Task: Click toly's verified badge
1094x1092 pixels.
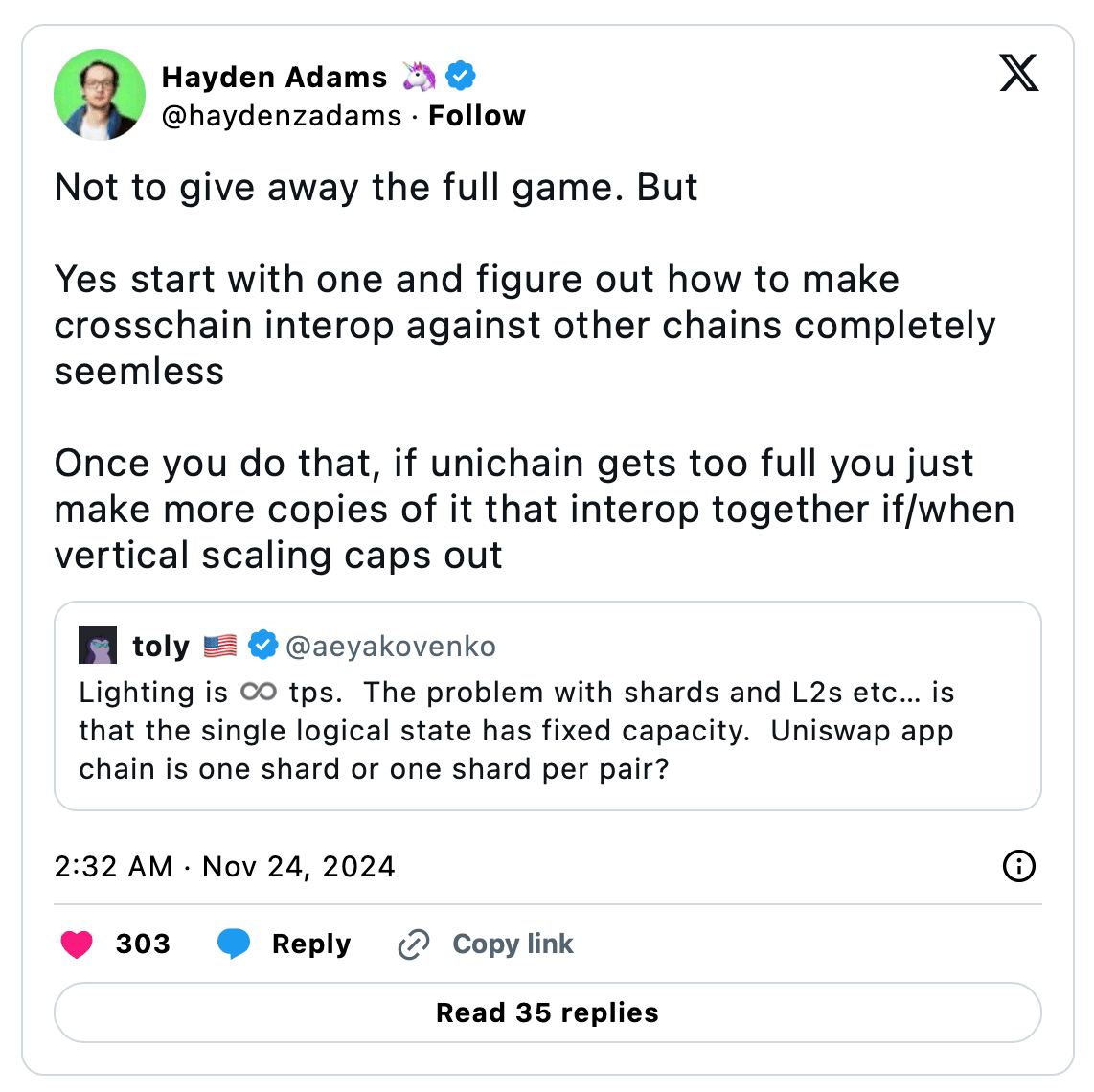Action: click(263, 646)
